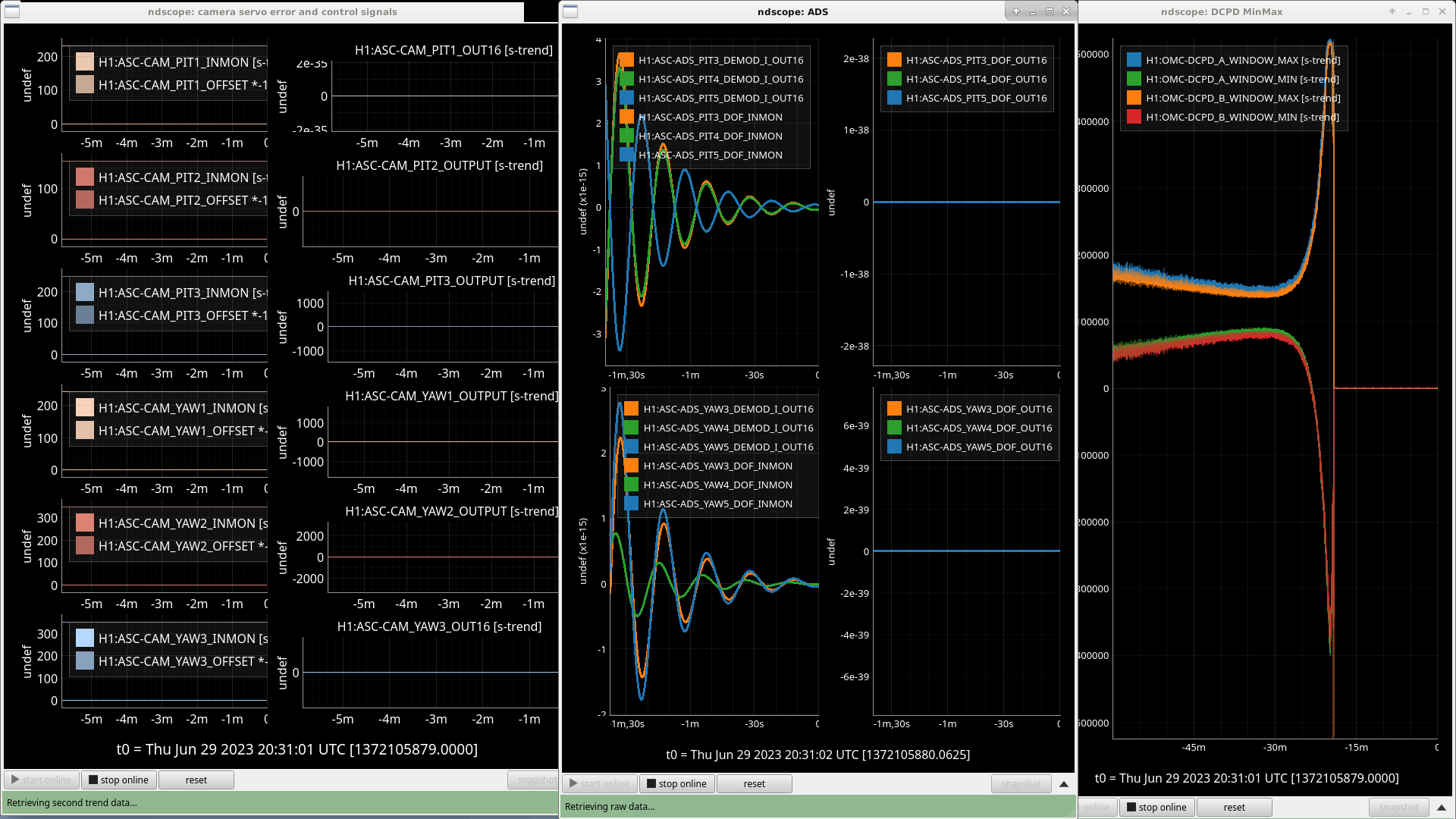Toggle YAW4_DOF_INMON legend entry
Viewport: 1456px width, 819px height.
(x=717, y=485)
